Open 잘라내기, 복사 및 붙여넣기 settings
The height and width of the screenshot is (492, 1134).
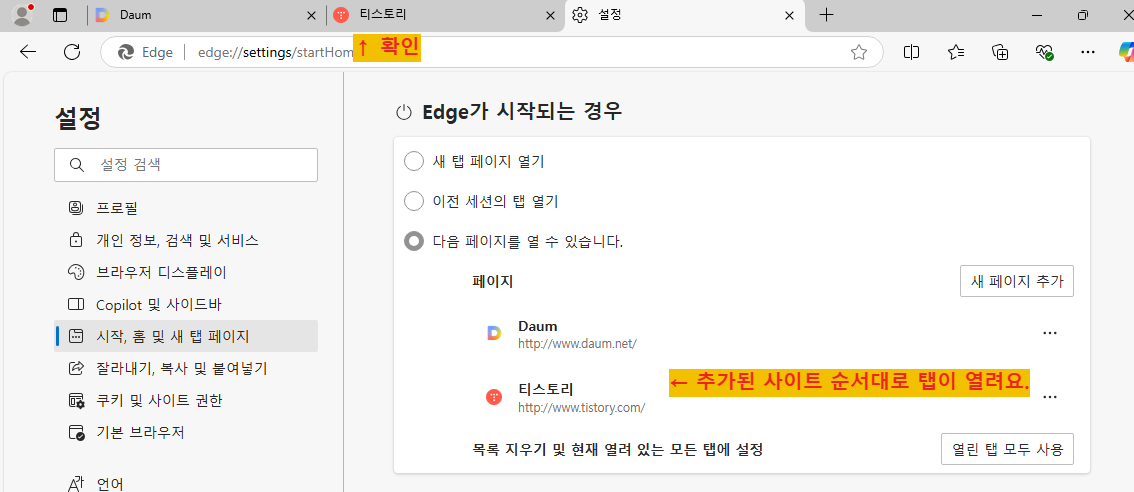coord(186,368)
